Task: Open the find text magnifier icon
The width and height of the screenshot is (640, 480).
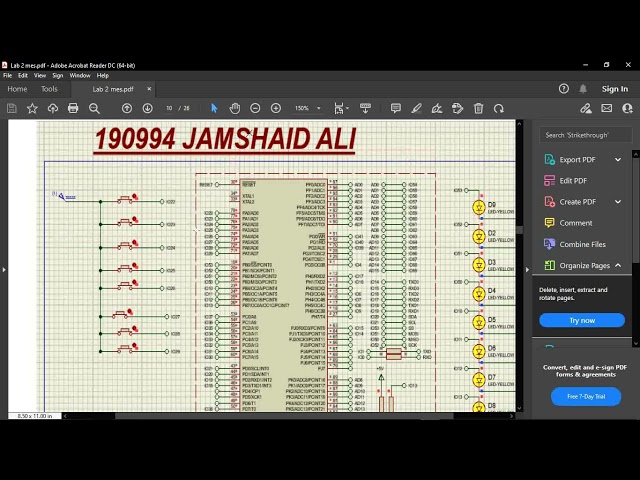Action: pos(94,108)
